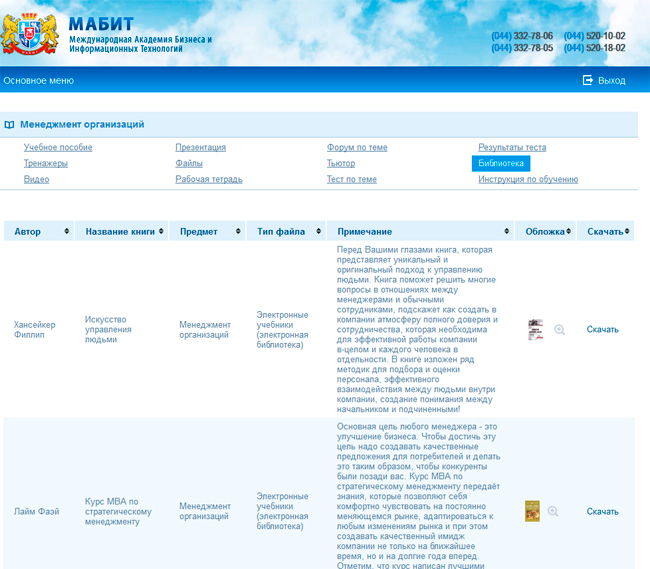The height and width of the screenshot is (569, 650).
Task: Open cover thumbnail for Лайм Фаэй book
Action: 532,511
